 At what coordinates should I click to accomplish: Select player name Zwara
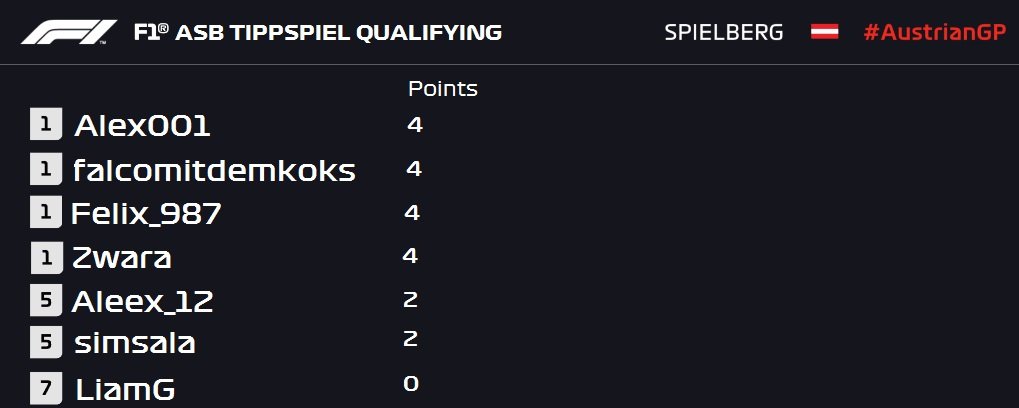pyautogui.click(x=122, y=258)
